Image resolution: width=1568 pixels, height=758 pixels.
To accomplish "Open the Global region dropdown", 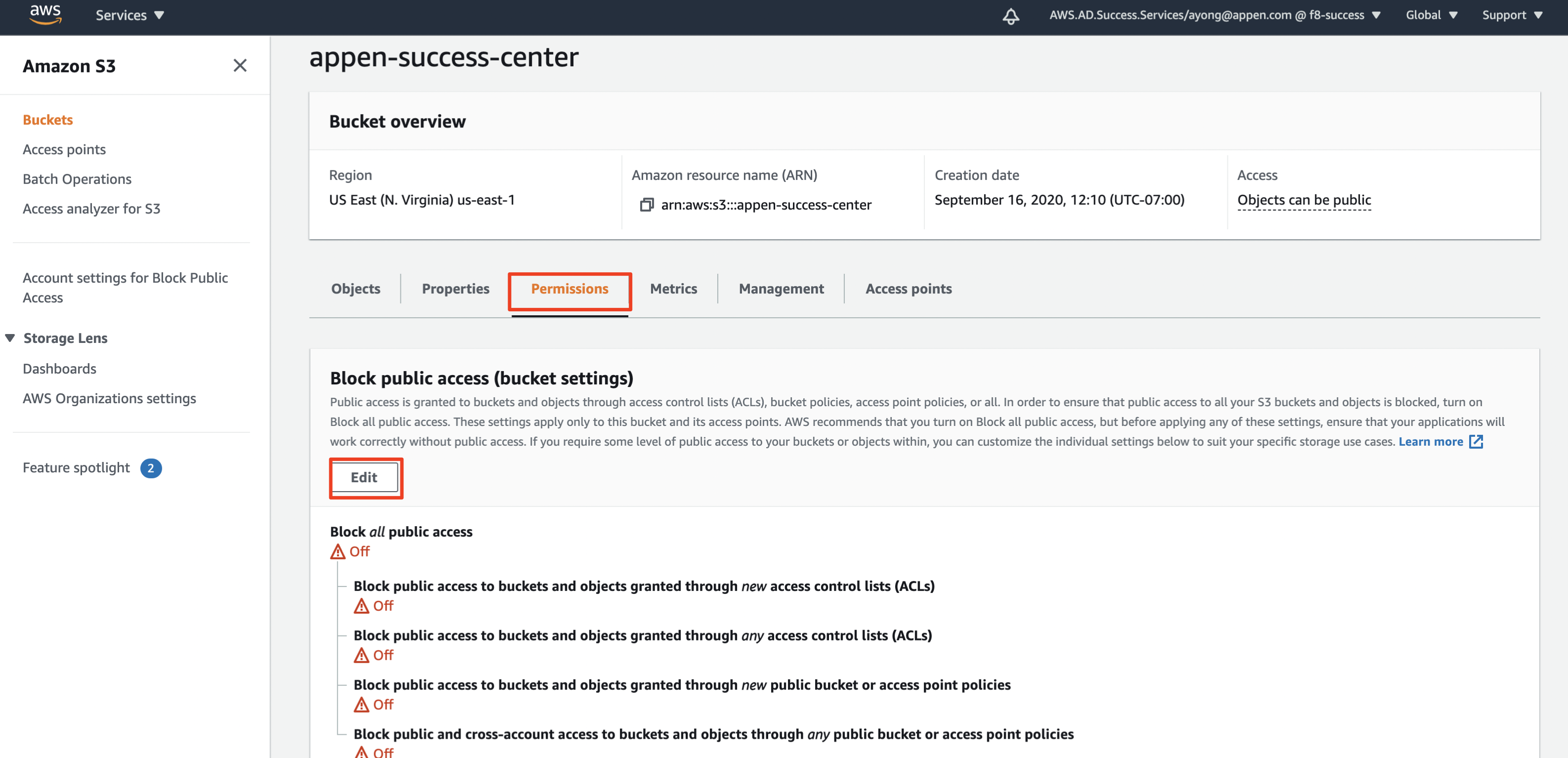I will pos(1431,15).
